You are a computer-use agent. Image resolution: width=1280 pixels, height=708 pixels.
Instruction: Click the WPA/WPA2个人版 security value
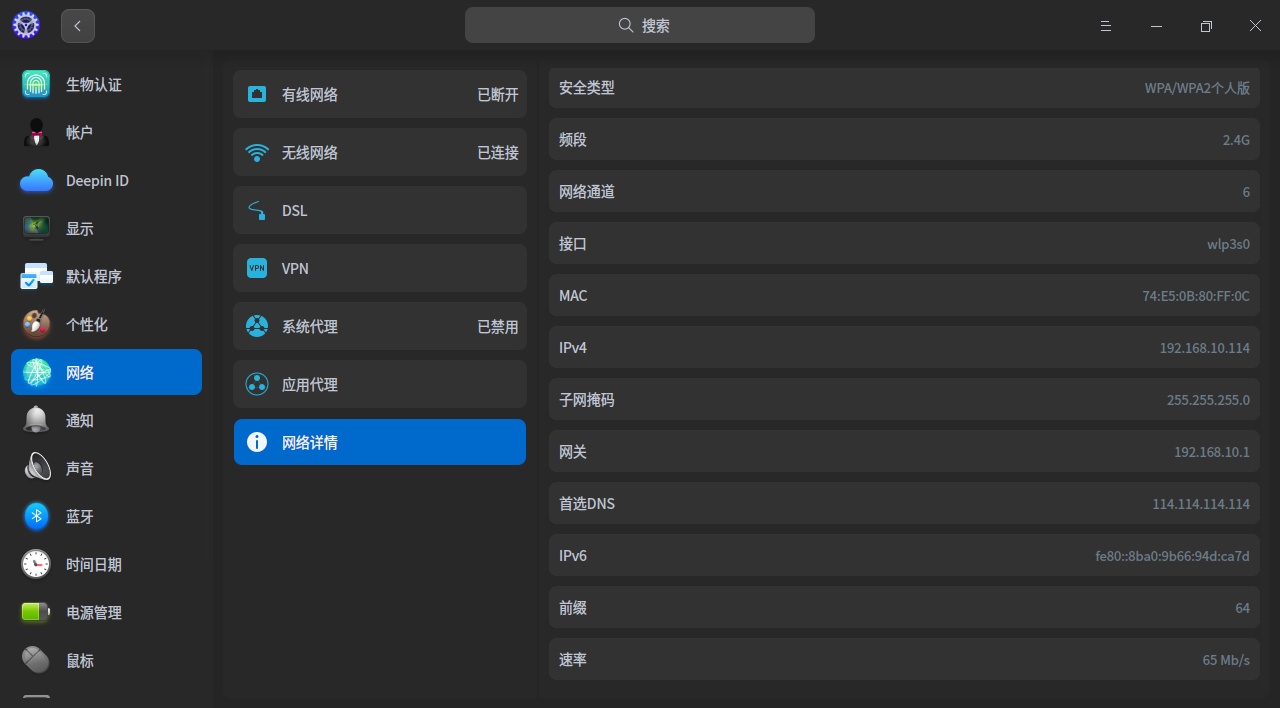[1197, 88]
